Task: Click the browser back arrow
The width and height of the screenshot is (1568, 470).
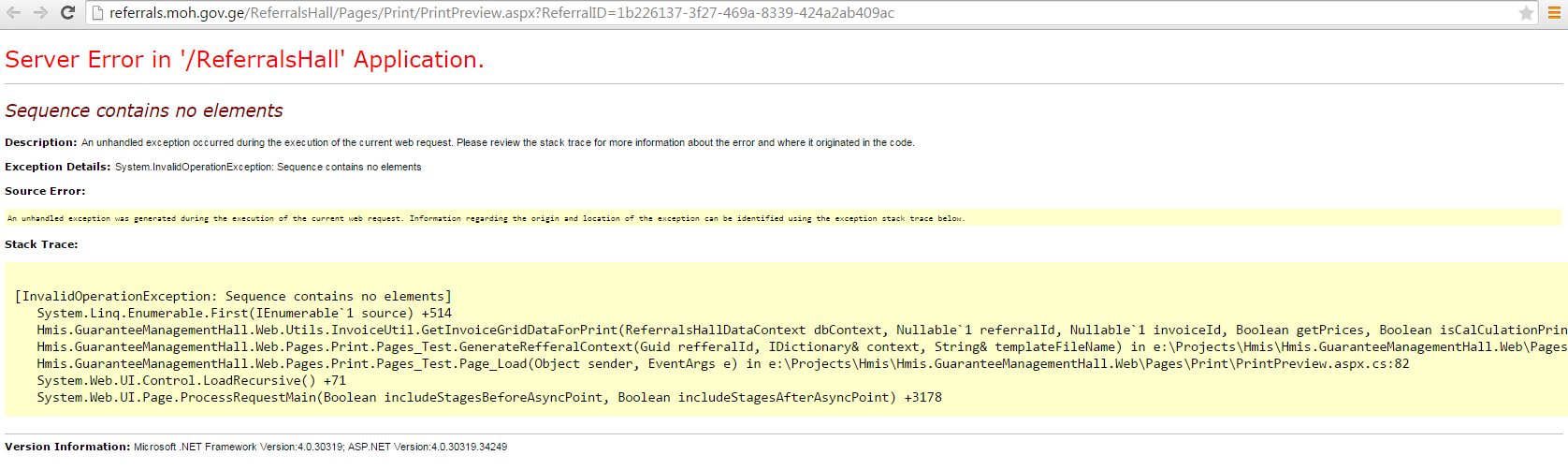Action: (13, 12)
